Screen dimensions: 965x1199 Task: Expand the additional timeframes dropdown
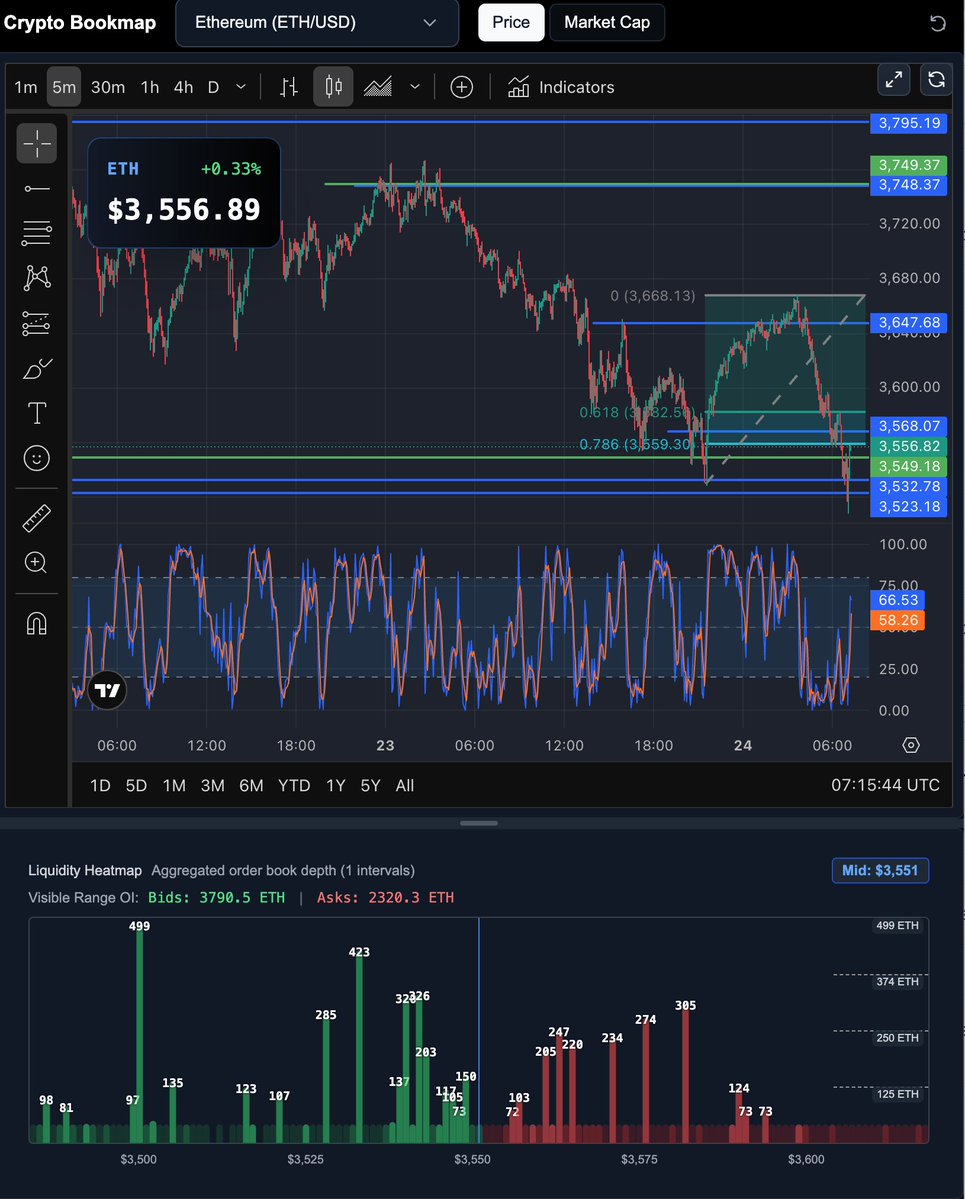pos(241,87)
